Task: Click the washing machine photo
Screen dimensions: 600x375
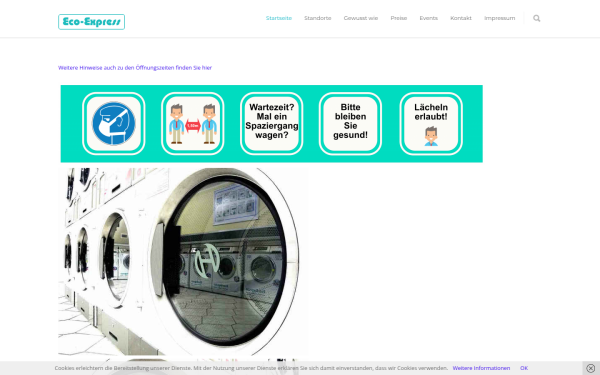Action: point(183,262)
